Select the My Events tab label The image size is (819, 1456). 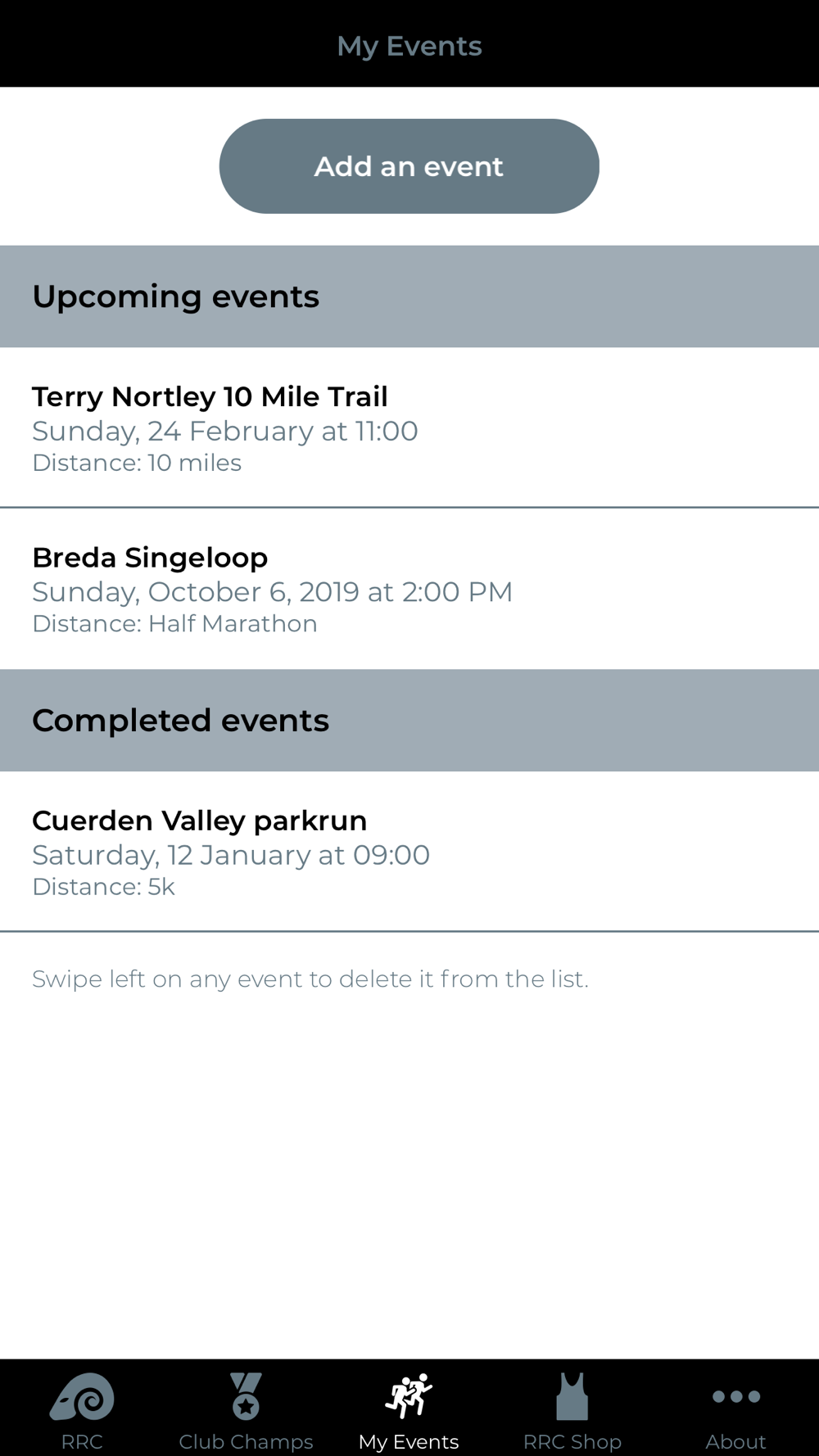coord(409,1441)
